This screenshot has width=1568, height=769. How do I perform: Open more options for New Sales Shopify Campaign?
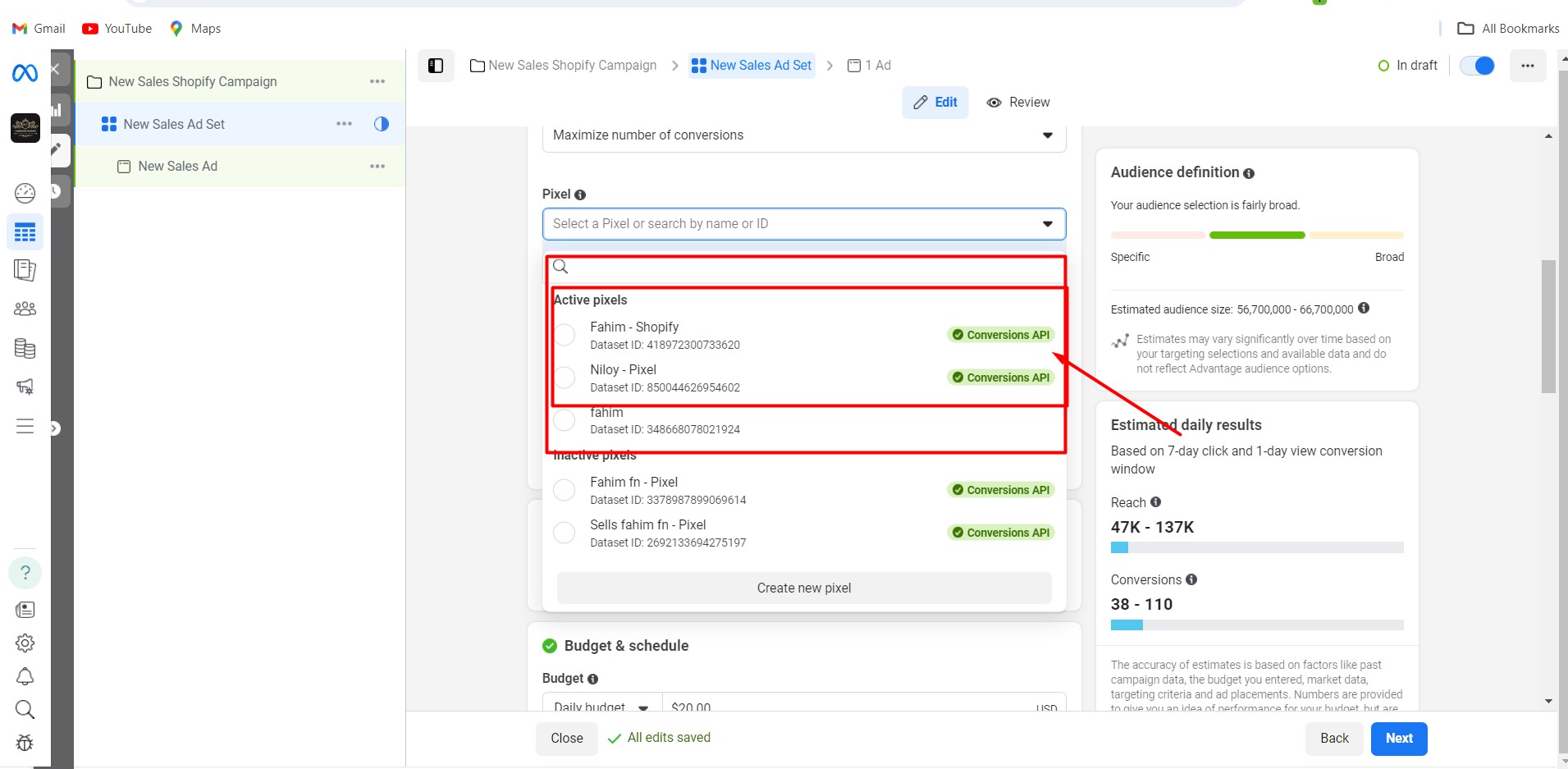377,81
